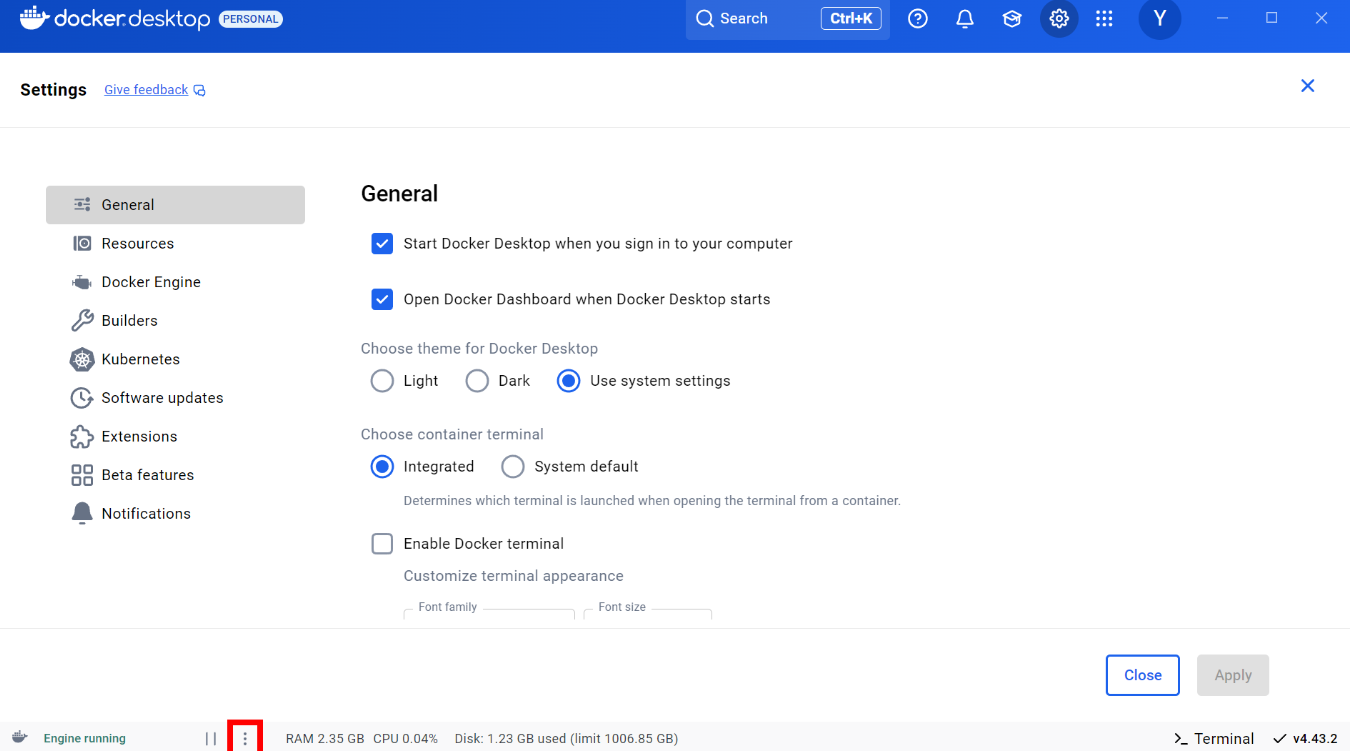The width and height of the screenshot is (1351, 755).
Task: Select System default terminal radio
Action: coord(513,467)
